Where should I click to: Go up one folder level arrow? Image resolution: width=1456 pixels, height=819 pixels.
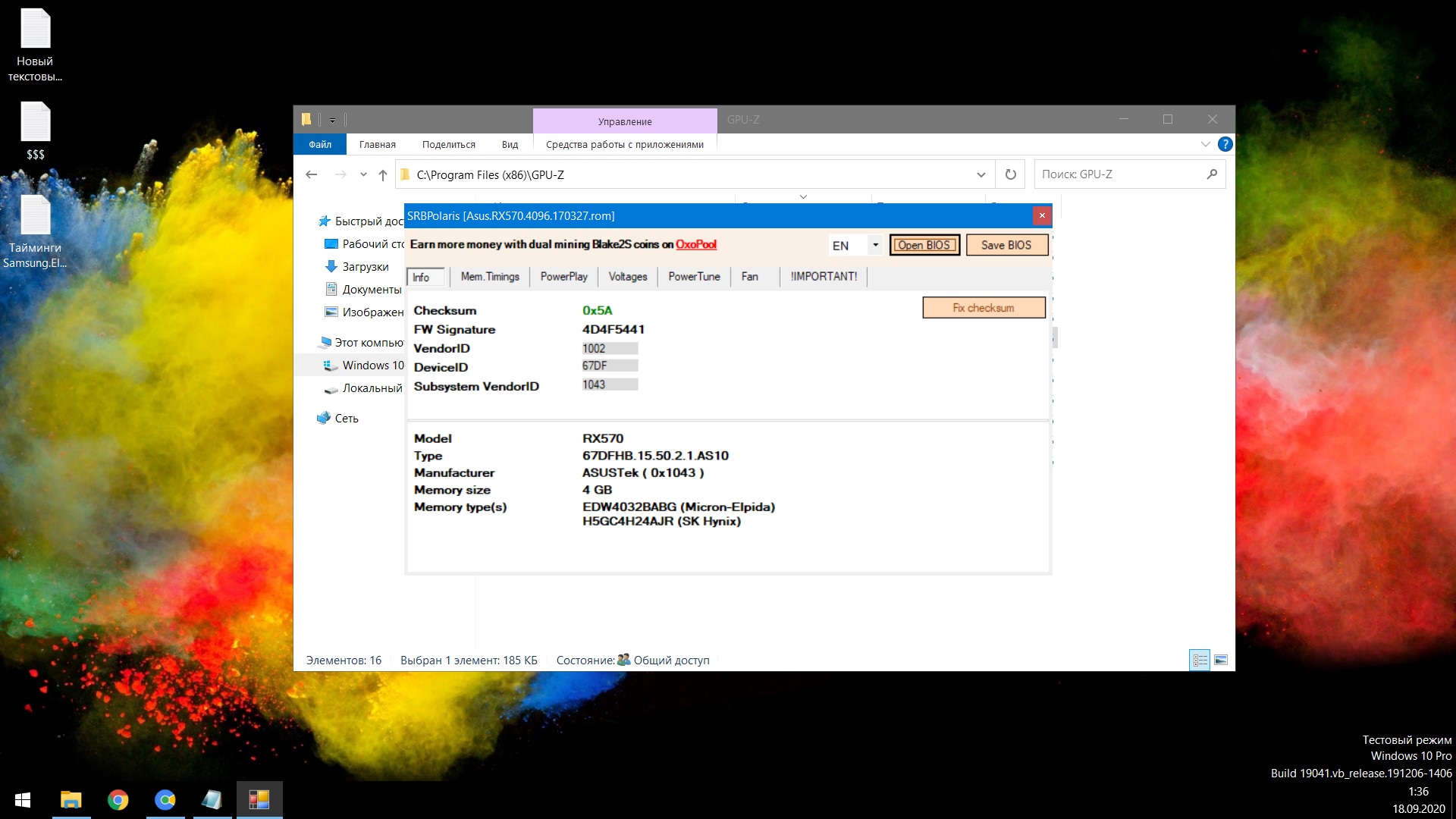383,175
